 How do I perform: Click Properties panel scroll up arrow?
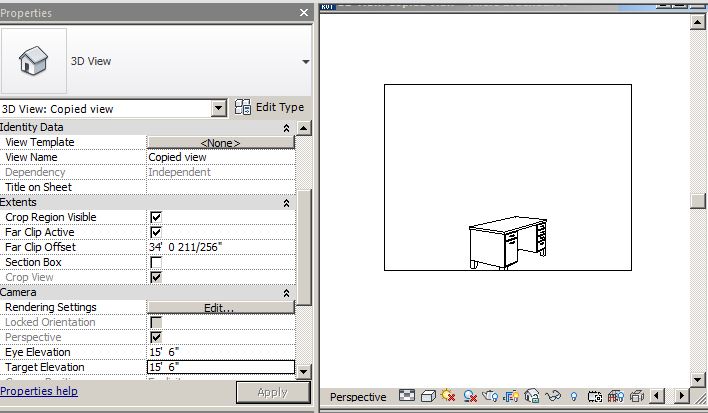(x=304, y=128)
